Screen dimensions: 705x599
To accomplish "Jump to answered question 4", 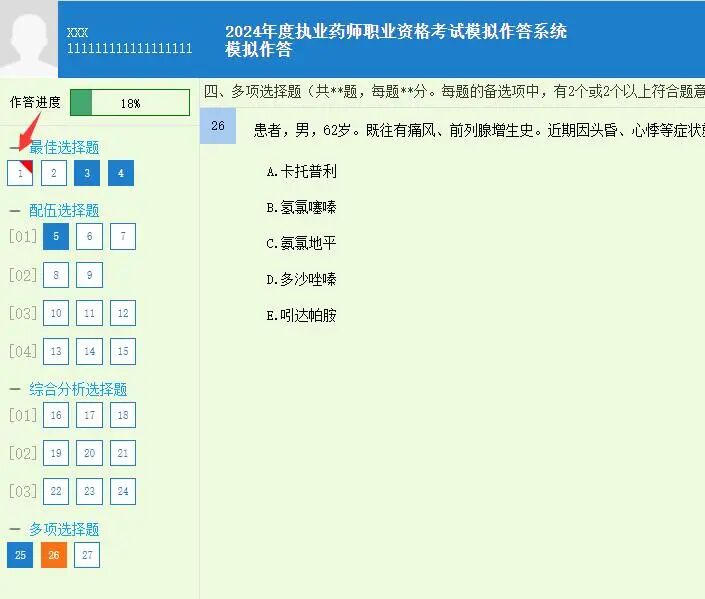I will pos(121,173).
